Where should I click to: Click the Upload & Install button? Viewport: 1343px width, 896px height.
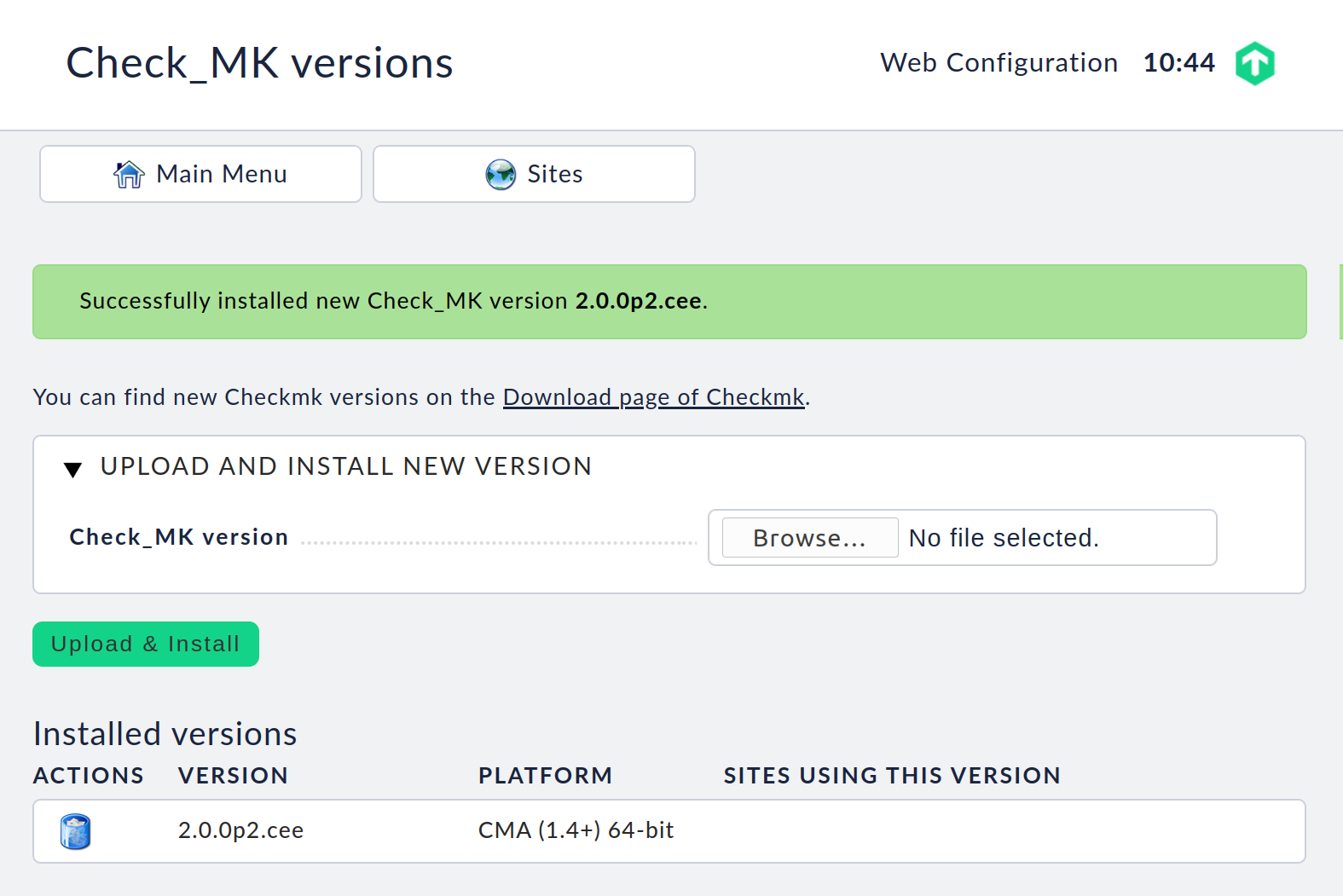pos(146,644)
